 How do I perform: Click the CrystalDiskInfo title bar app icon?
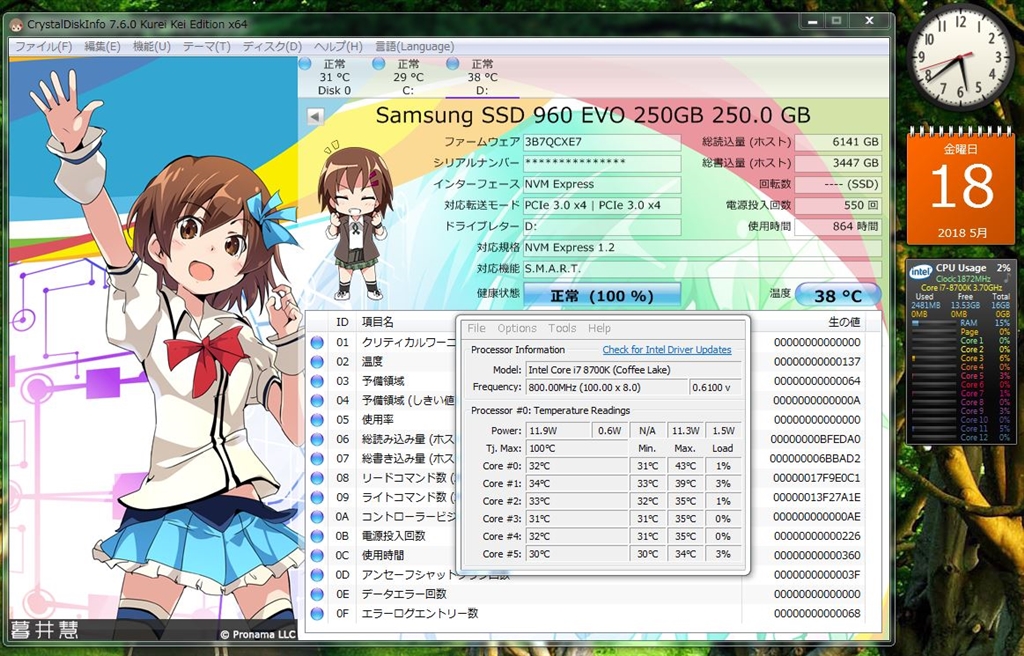pyautogui.click(x=17, y=24)
